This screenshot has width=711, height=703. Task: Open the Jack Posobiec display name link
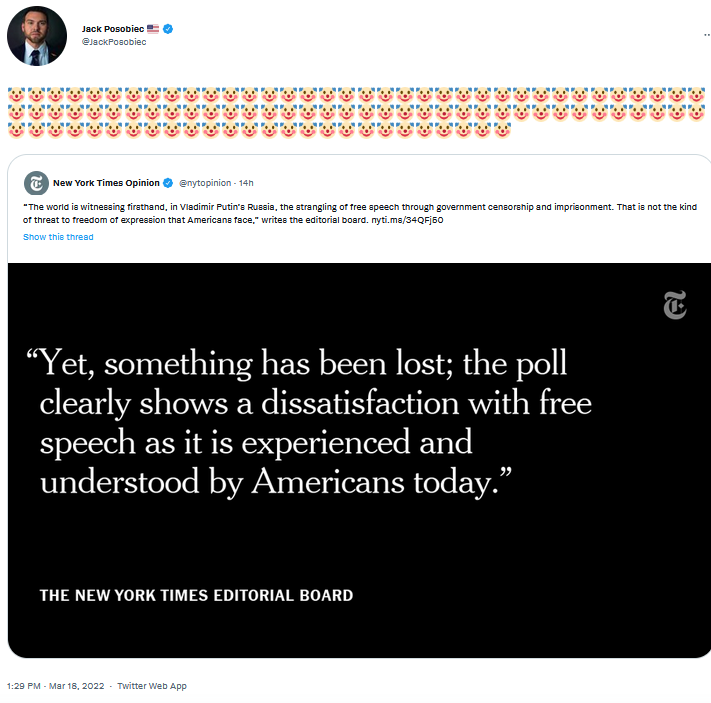[x=113, y=29]
